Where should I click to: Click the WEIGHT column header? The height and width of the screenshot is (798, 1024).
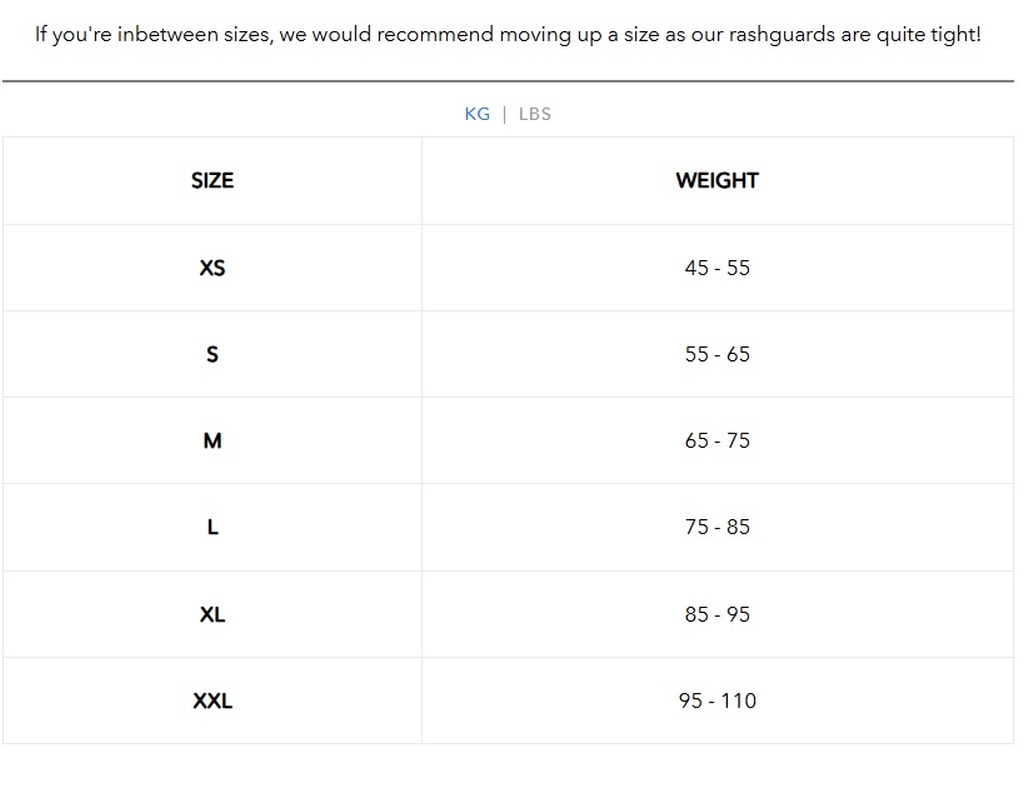pyautogui.click(x=717, y=181)
